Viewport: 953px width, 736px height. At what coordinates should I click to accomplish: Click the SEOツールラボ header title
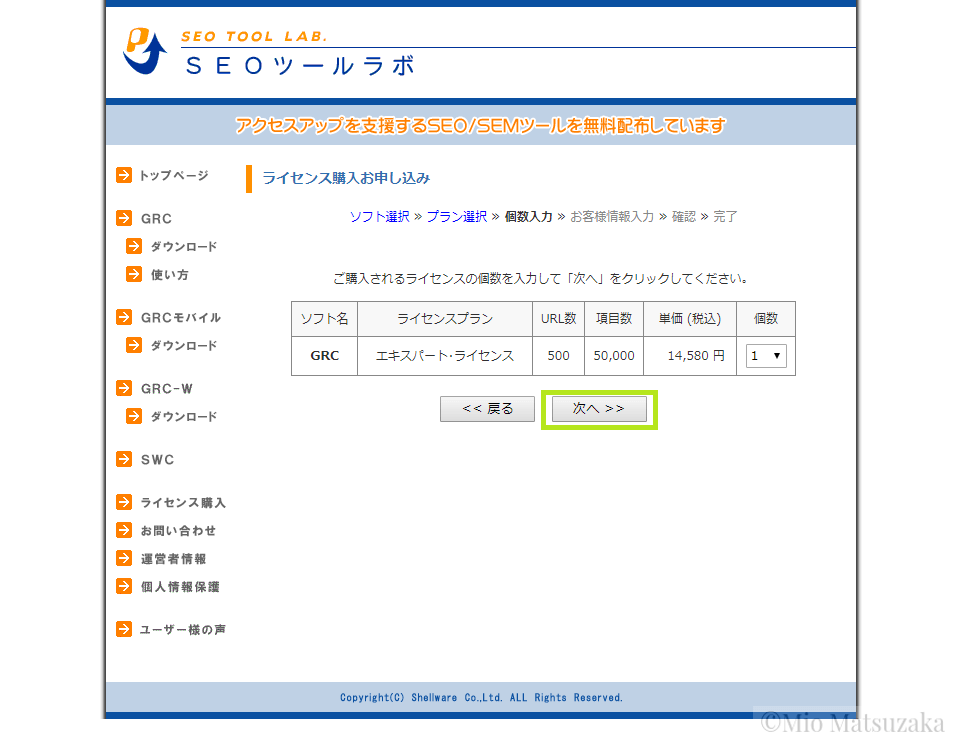(x=300, y=66)
